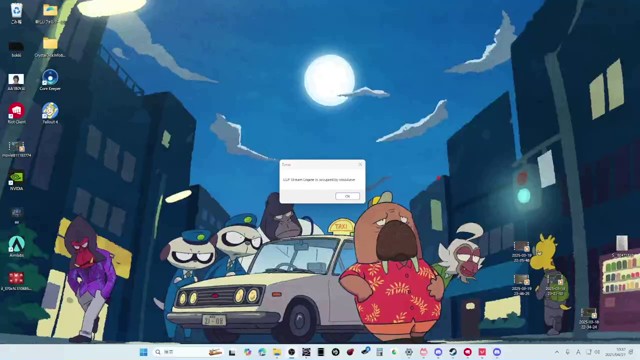This screenshot has width=640, height=360.
Task: Select the Riot Client desktop shortcut
Action: (x=16, y=113)
